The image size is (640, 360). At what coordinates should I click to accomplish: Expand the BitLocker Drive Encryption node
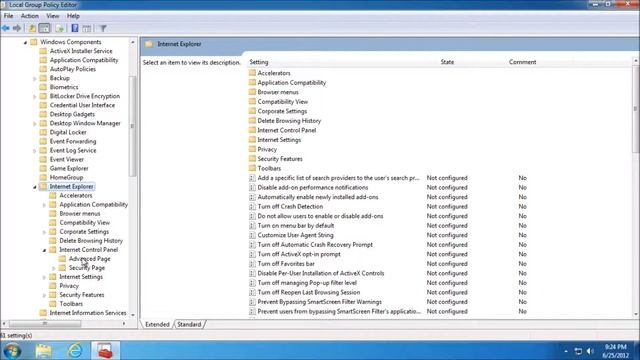click(35, 96)
